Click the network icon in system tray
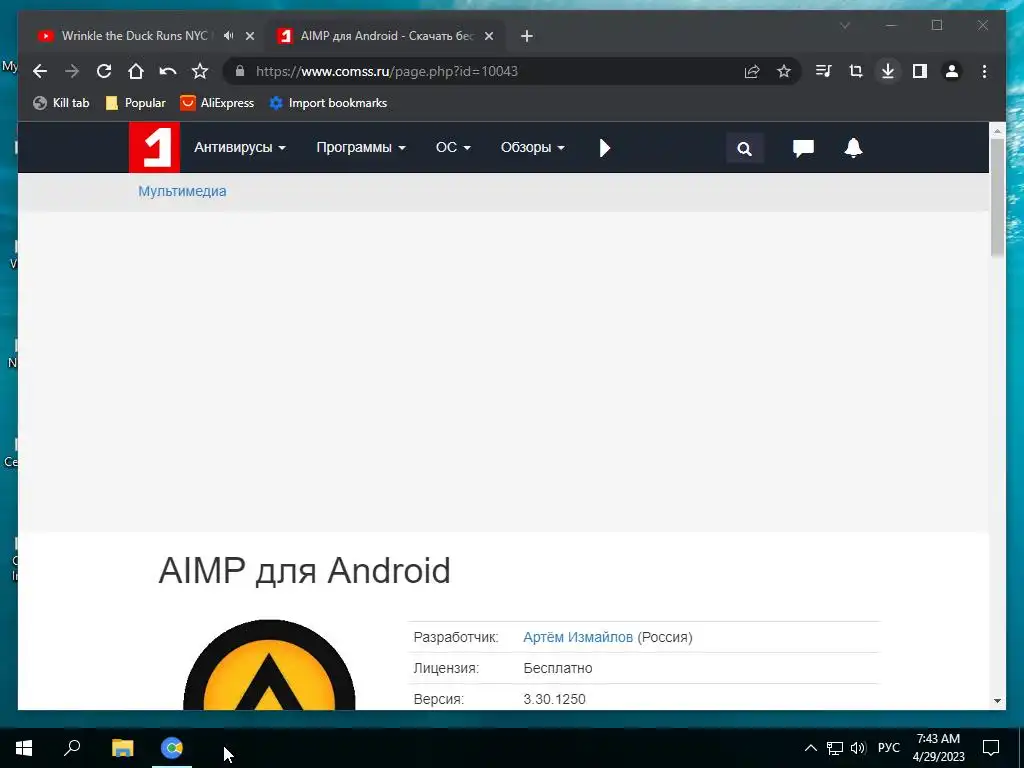The width and height of the screenshot is (1024, 768). pyautogui.click(x=835, y=748)
